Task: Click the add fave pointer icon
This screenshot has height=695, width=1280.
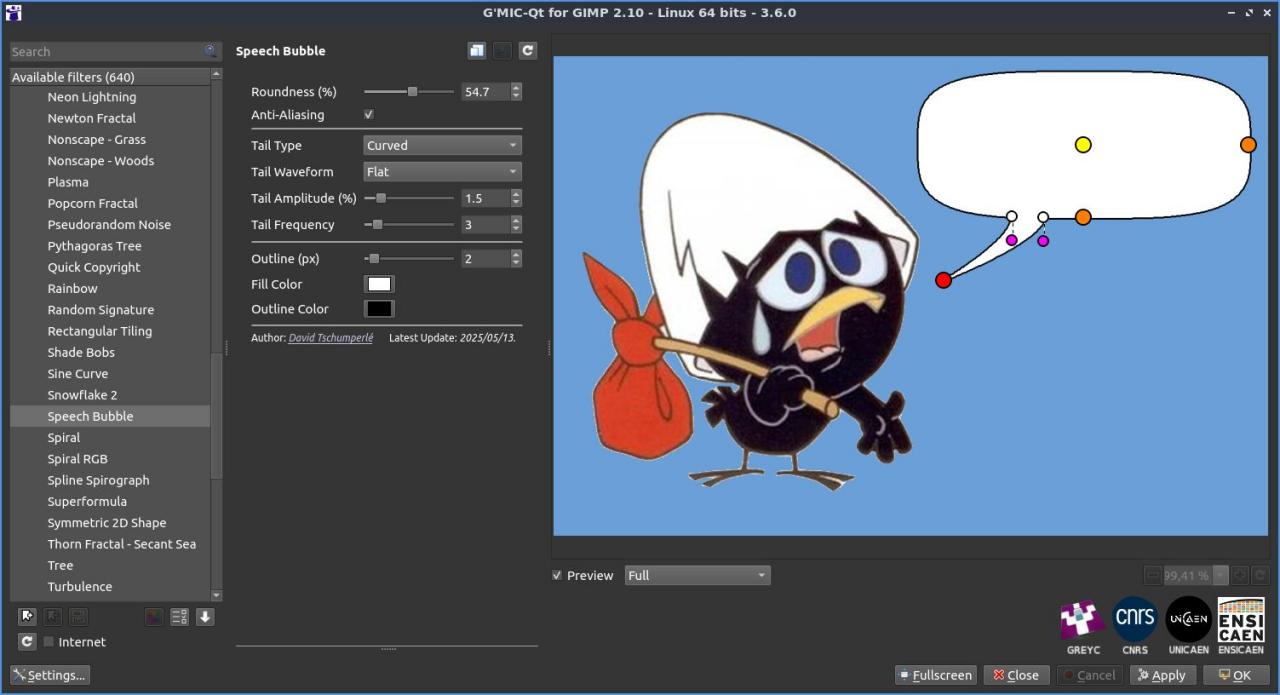Action: pos(27,617)
